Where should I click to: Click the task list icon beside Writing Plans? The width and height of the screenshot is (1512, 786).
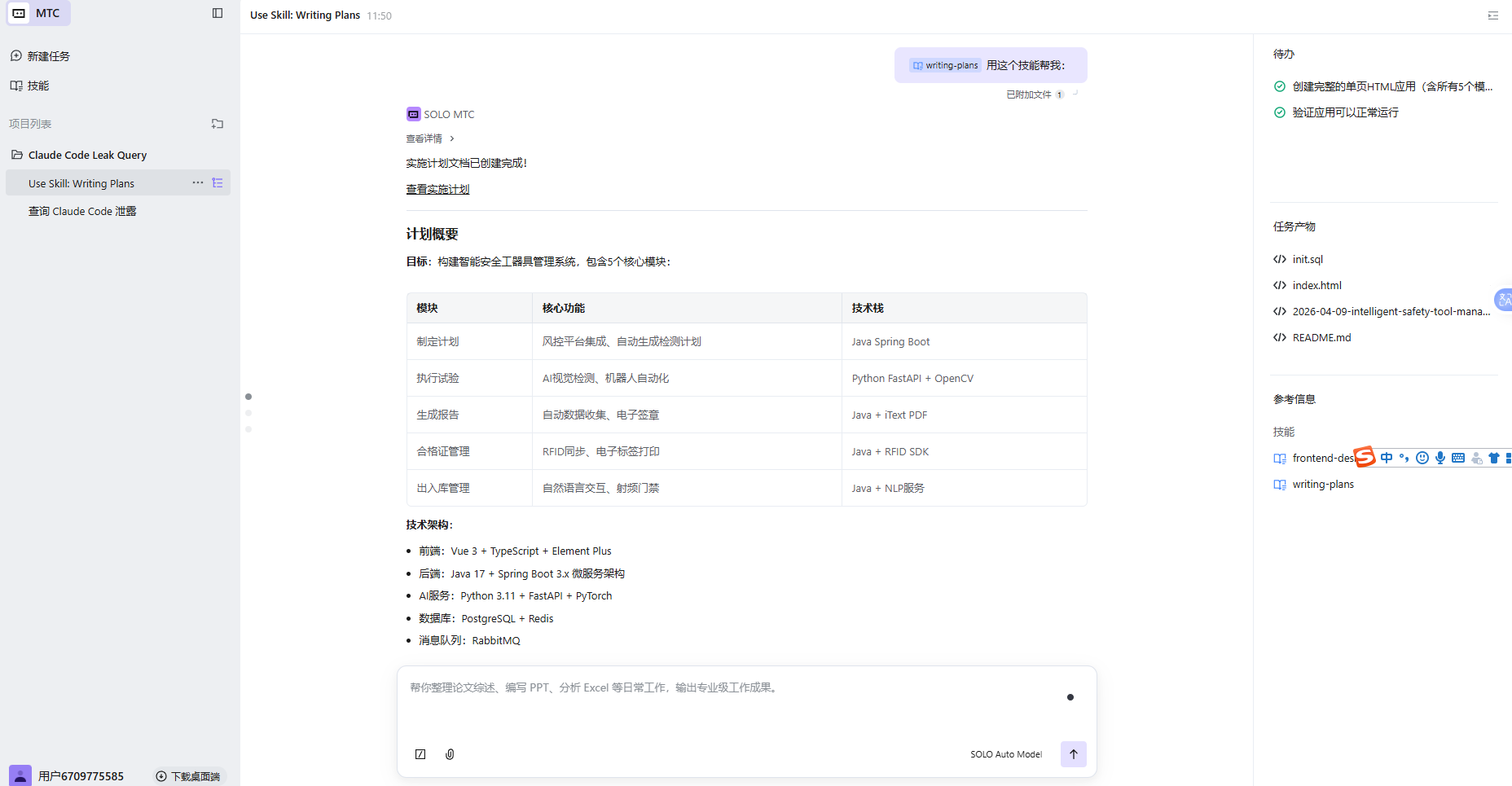[218, 183]
